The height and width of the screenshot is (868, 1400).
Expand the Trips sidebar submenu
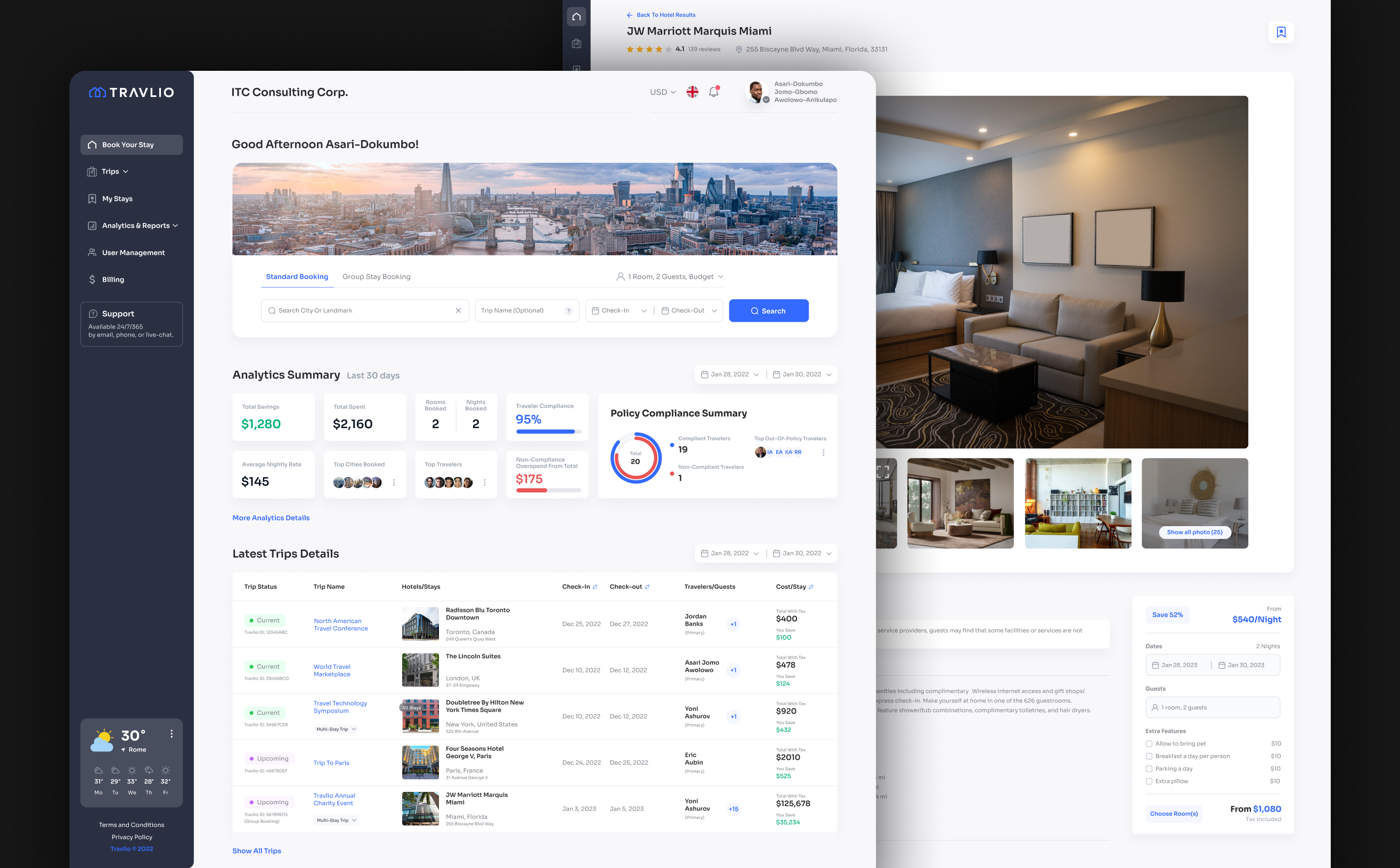(125, 171)
